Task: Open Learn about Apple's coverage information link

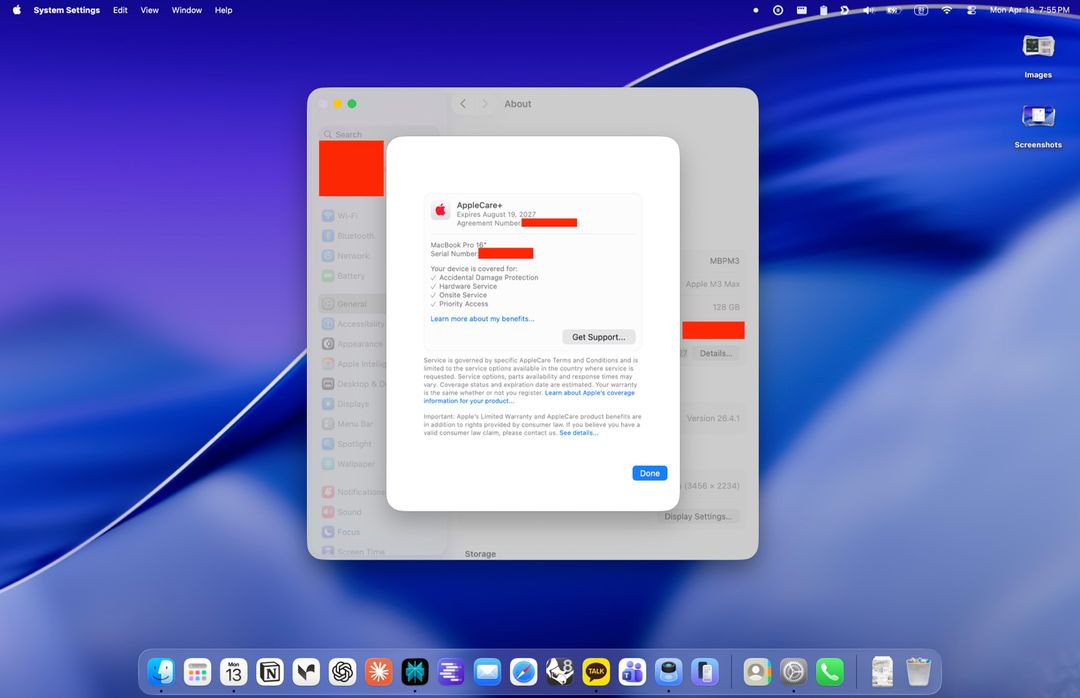Action: (529, 397)
